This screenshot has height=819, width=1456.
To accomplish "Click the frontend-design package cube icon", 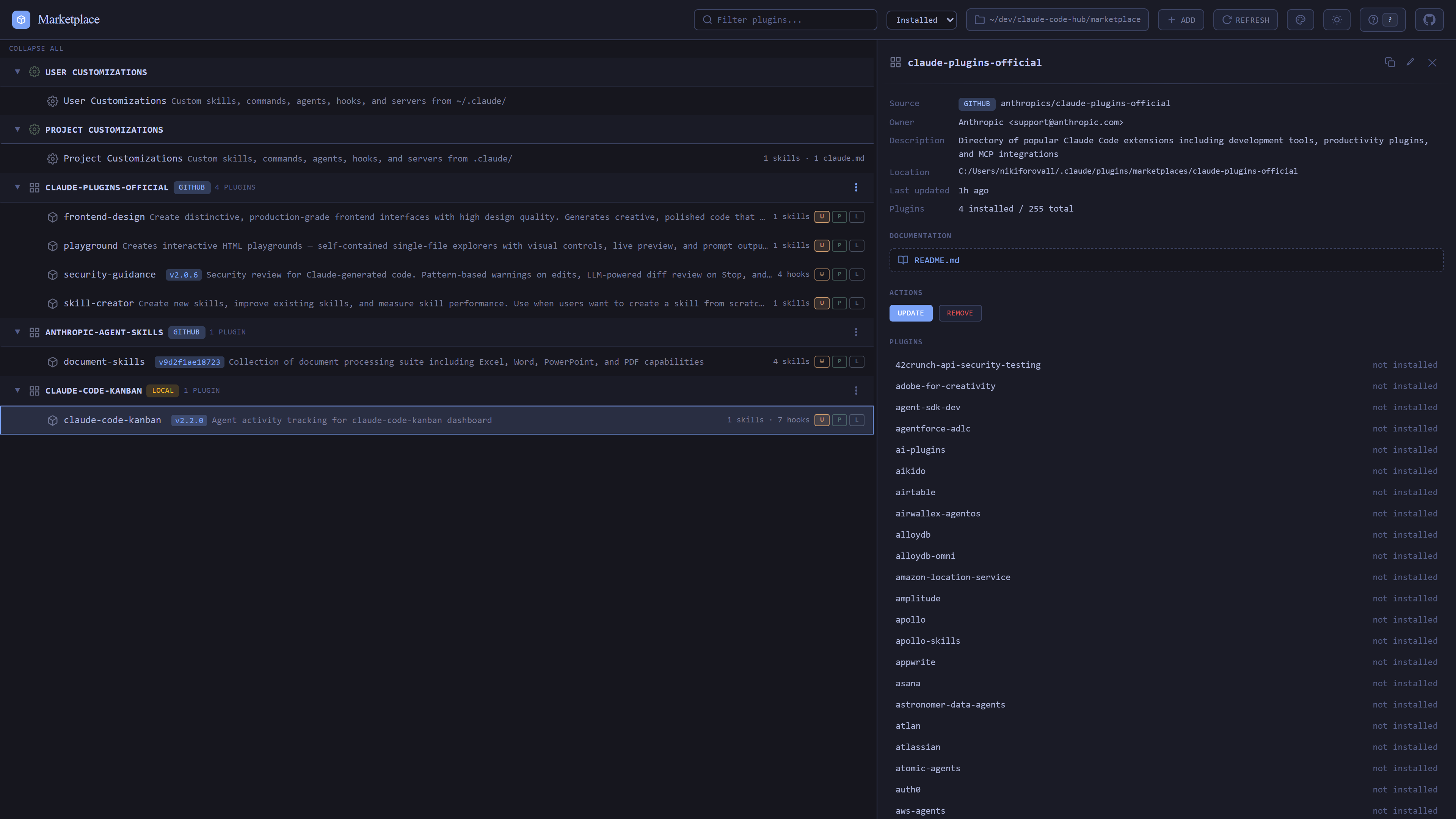I will point(53,217).
